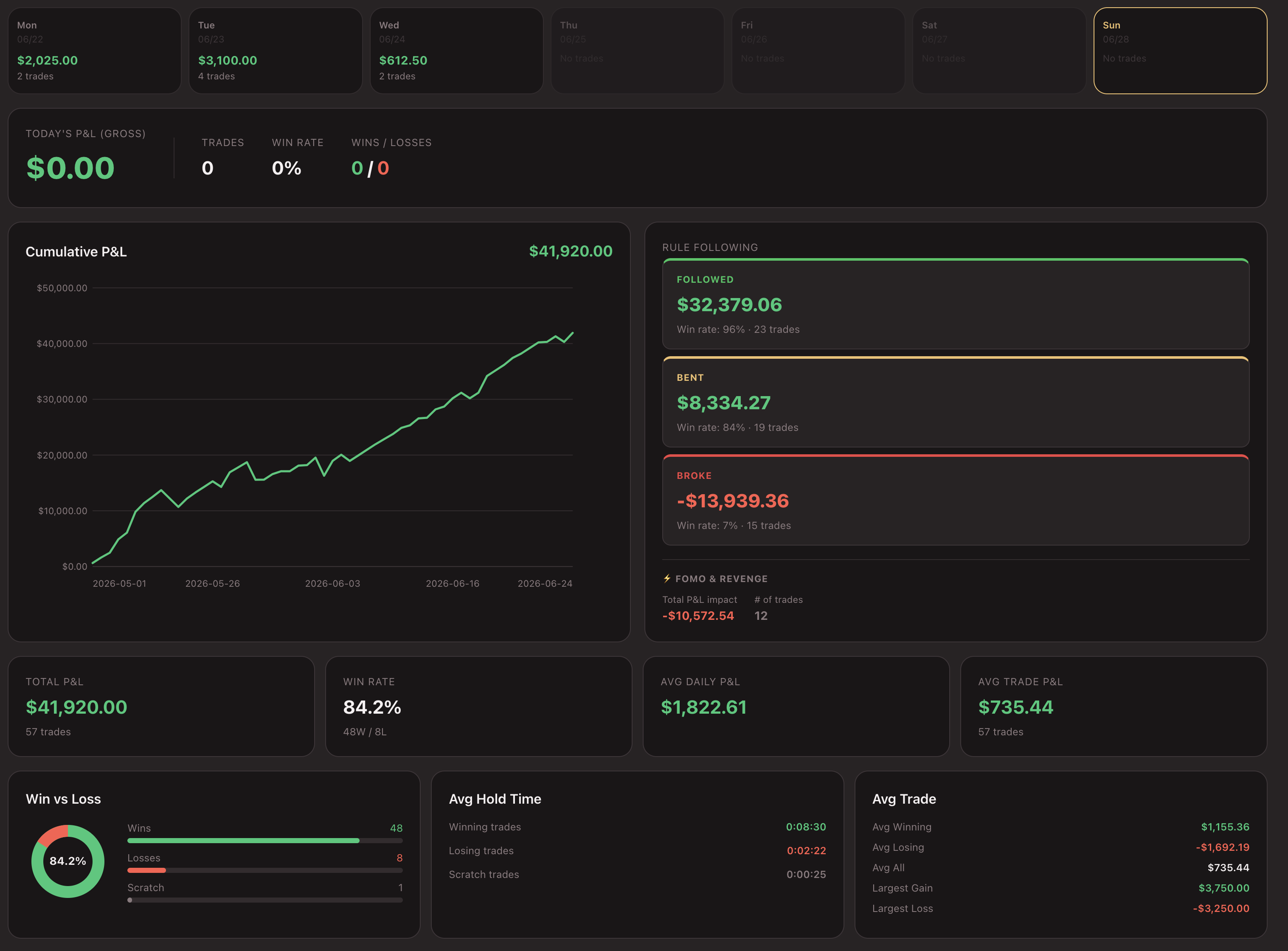Open the Followed rule card
1288x951 pixels.
tap(956, 304)
